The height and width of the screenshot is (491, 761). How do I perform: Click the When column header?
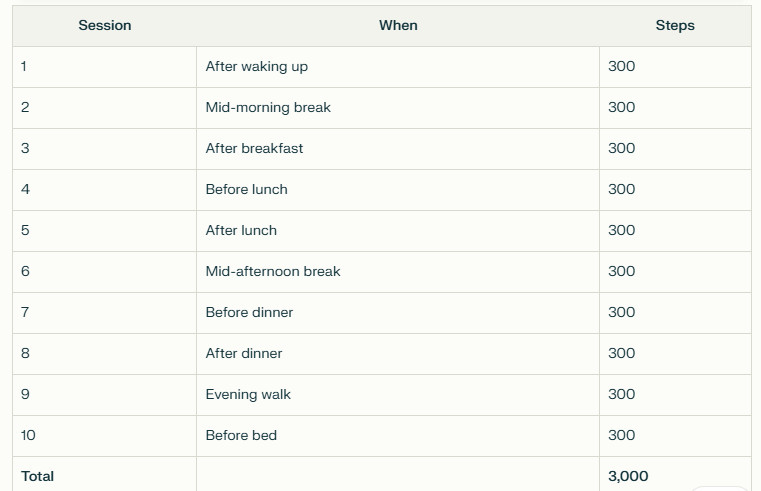(398, 26)
